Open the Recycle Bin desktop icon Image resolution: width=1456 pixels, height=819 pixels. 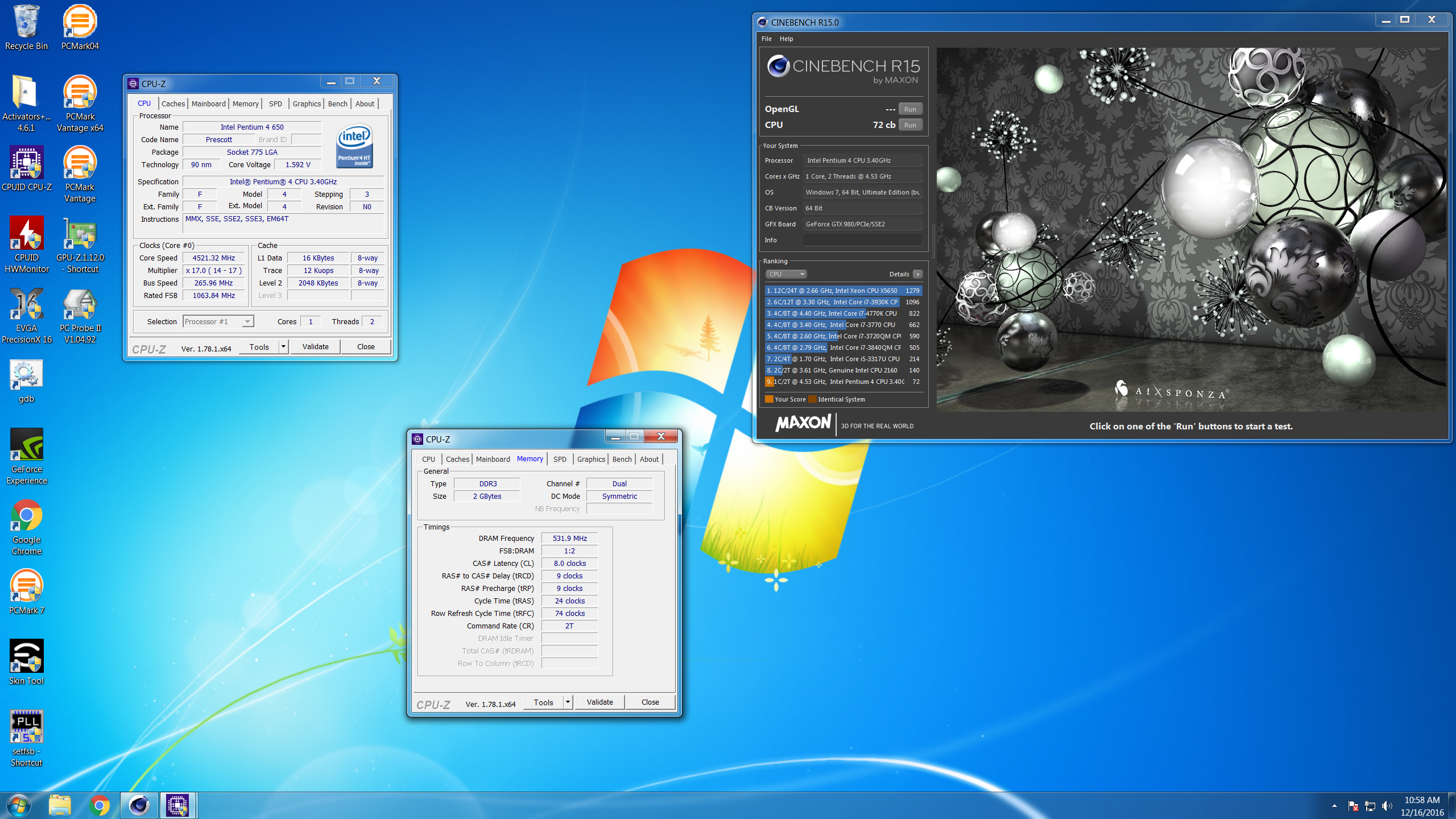[x=26, y=27]
